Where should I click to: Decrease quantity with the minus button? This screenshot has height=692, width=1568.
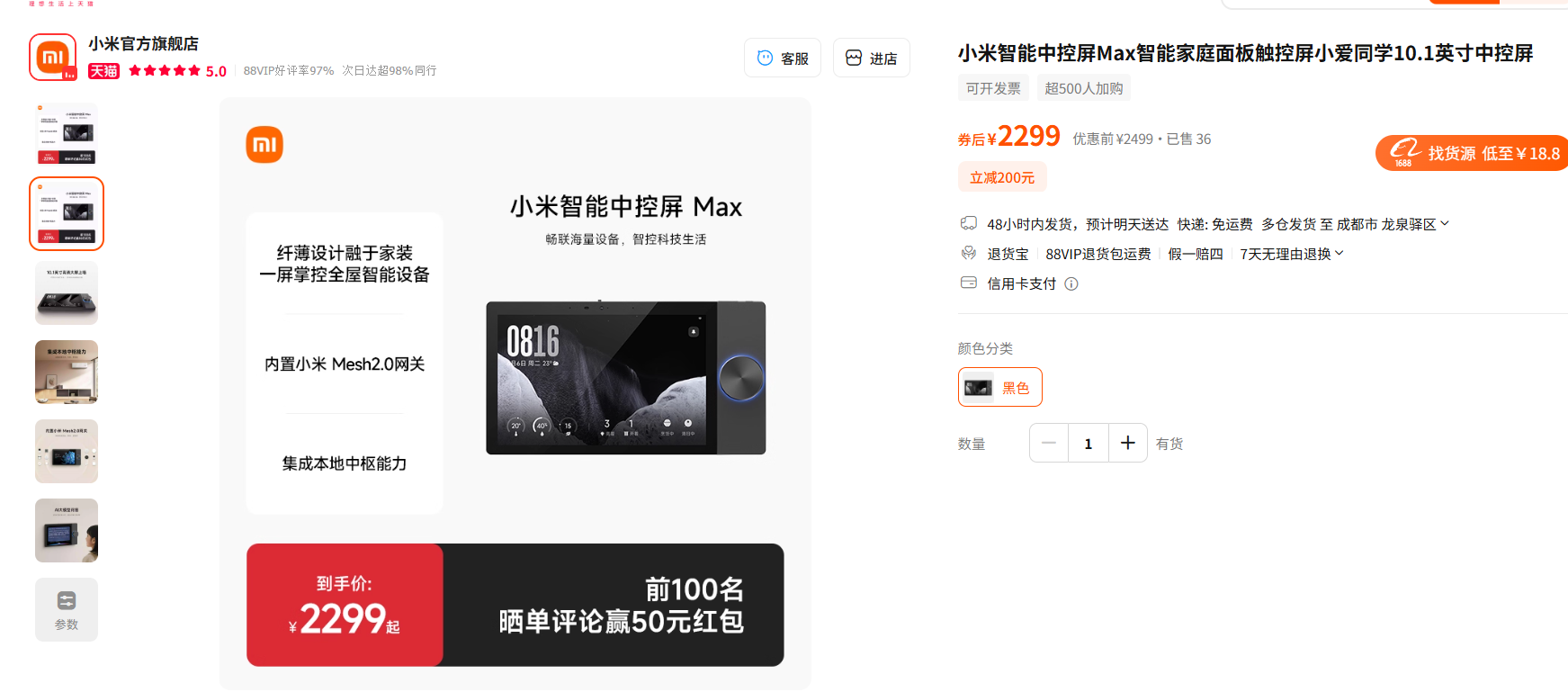point(1049,443)
